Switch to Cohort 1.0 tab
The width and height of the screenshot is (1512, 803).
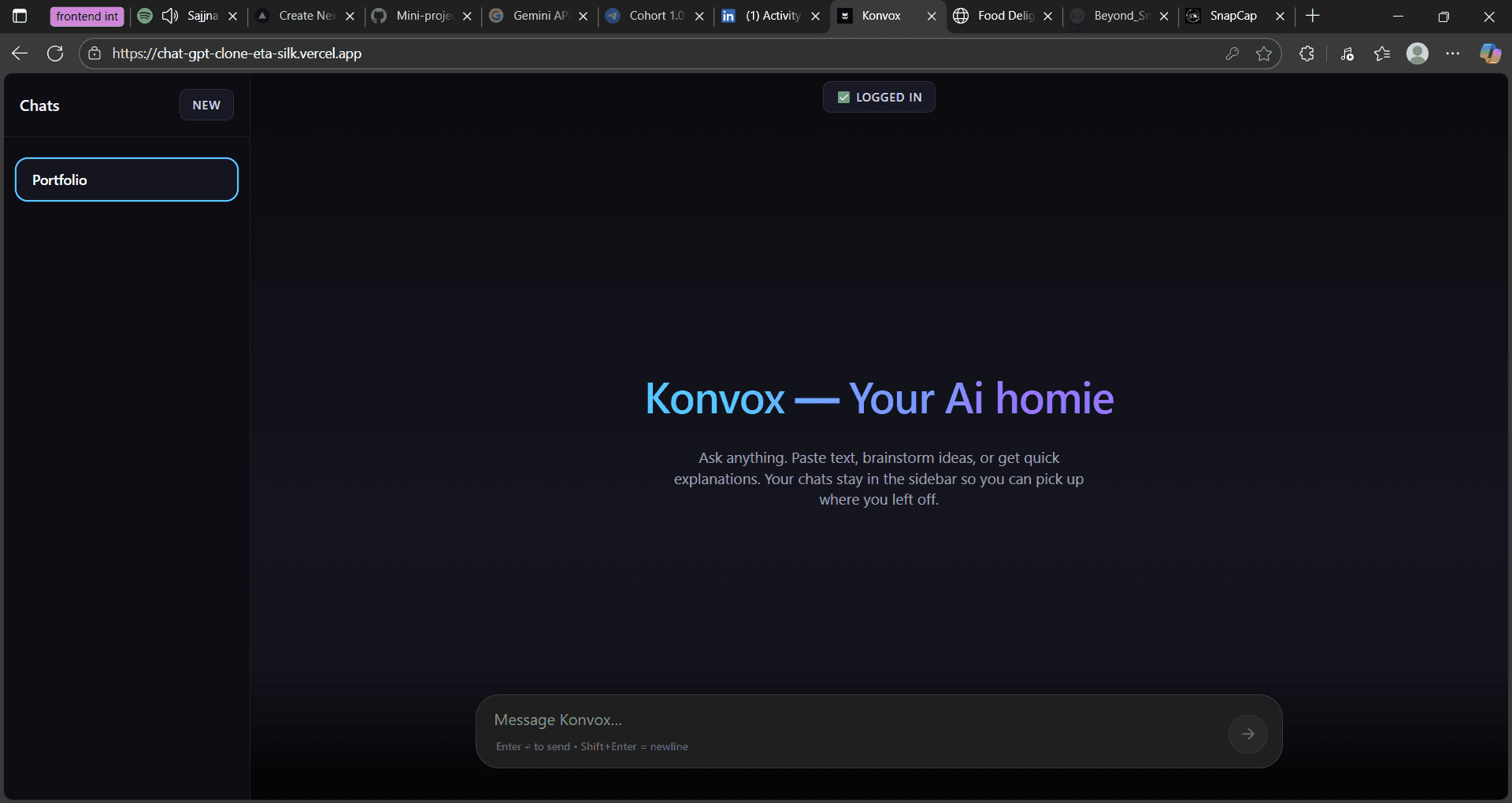(657, 16)
